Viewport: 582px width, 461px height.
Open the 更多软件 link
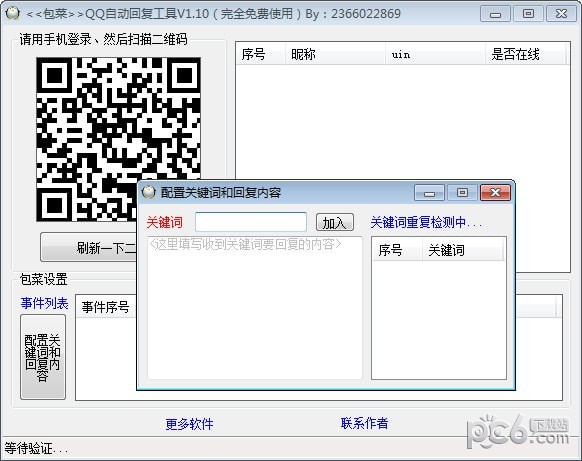189,424
